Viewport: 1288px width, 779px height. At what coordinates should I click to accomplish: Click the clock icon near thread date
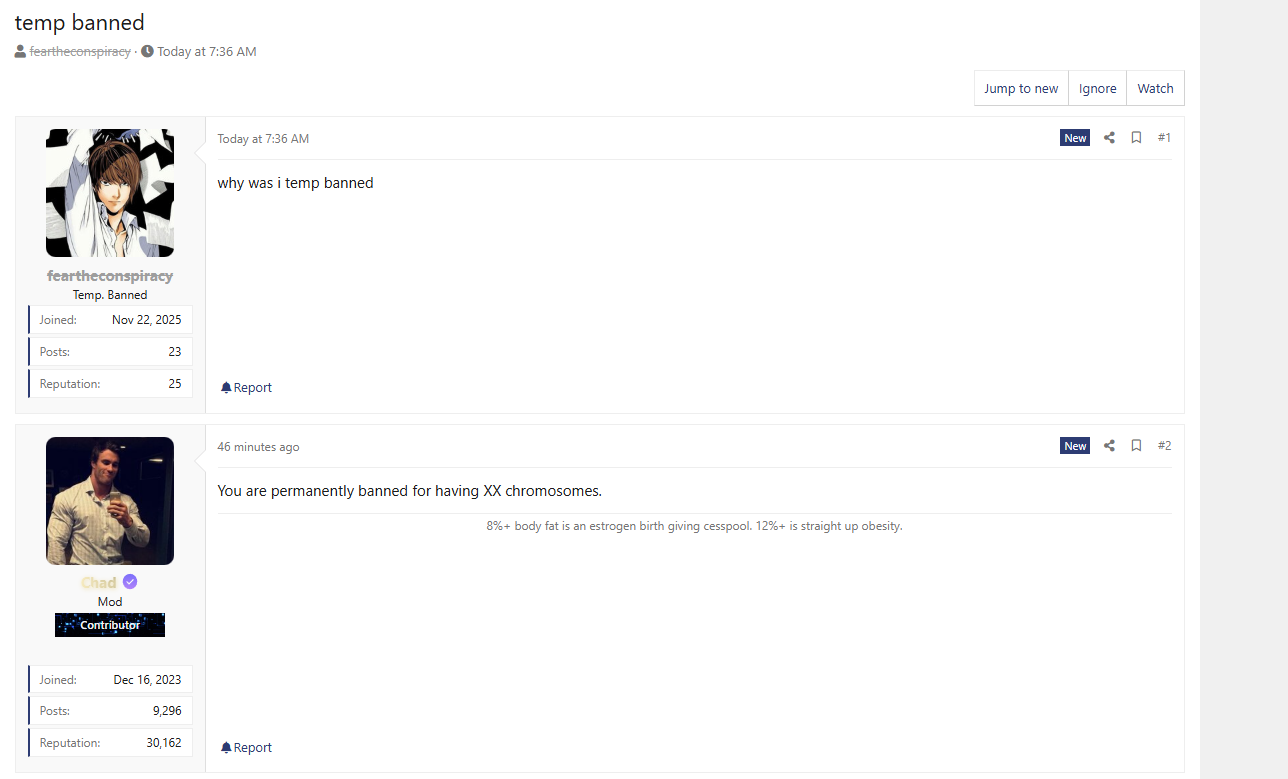pos(148,51)
